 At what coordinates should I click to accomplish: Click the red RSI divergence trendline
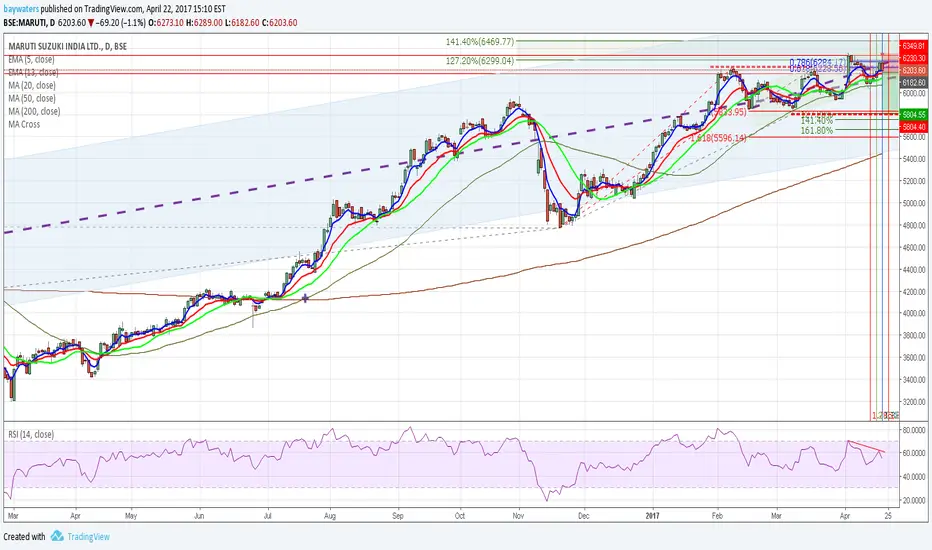pyautogui.click(x=867, y=447)
